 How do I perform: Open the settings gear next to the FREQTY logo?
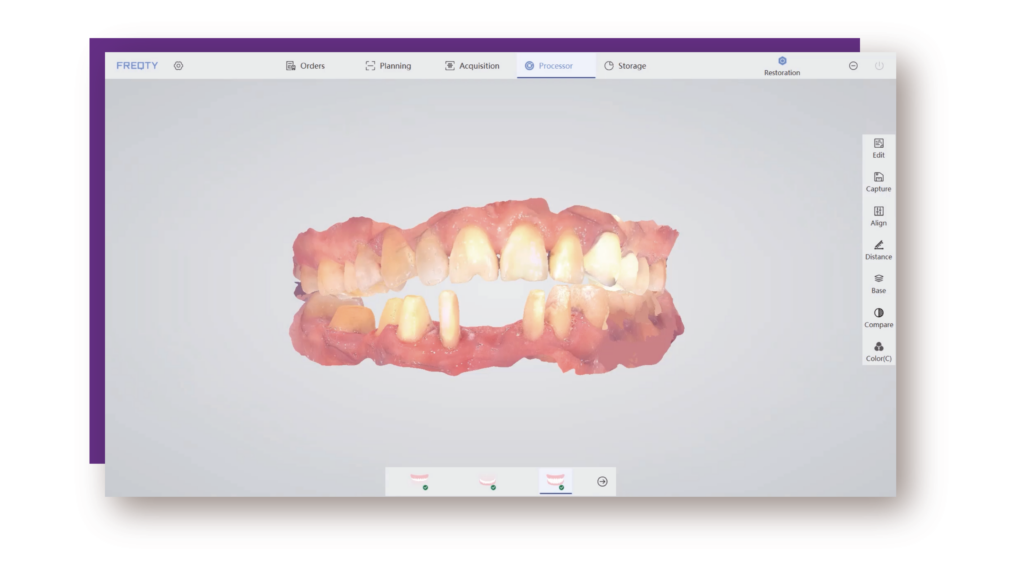coord(178,66)
